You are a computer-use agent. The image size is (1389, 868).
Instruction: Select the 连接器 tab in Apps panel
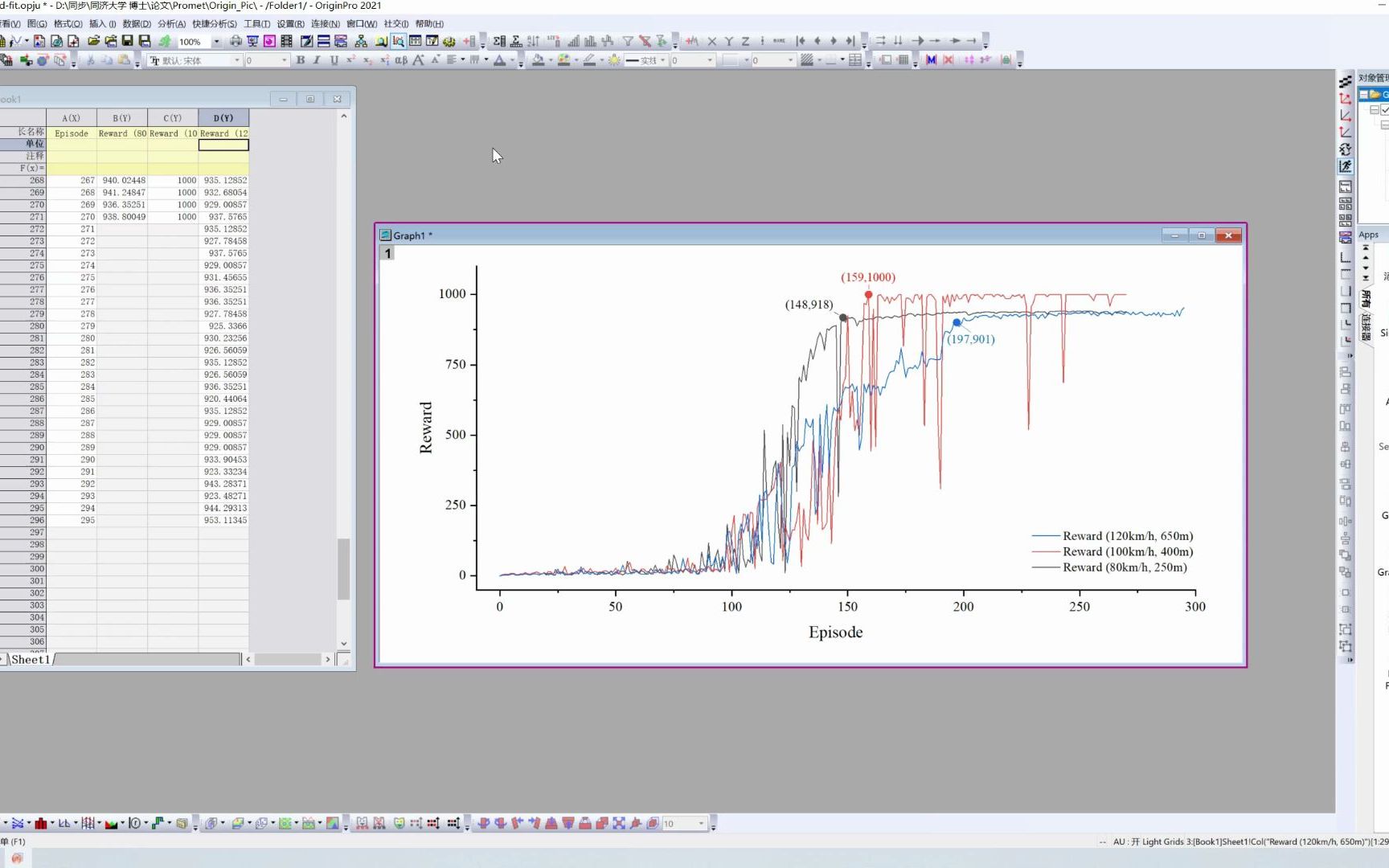click(x=1365, y=327)
